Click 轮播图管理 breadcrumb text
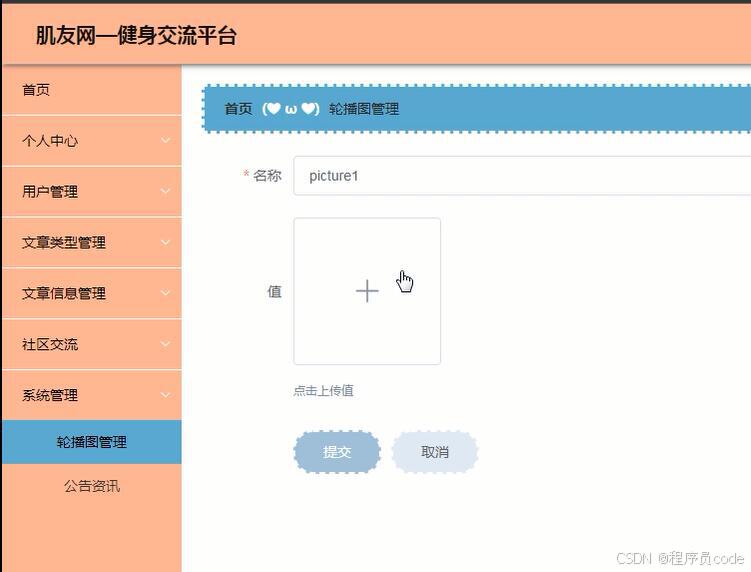This screenshot has height=572, width=751. tap(364, 109)
